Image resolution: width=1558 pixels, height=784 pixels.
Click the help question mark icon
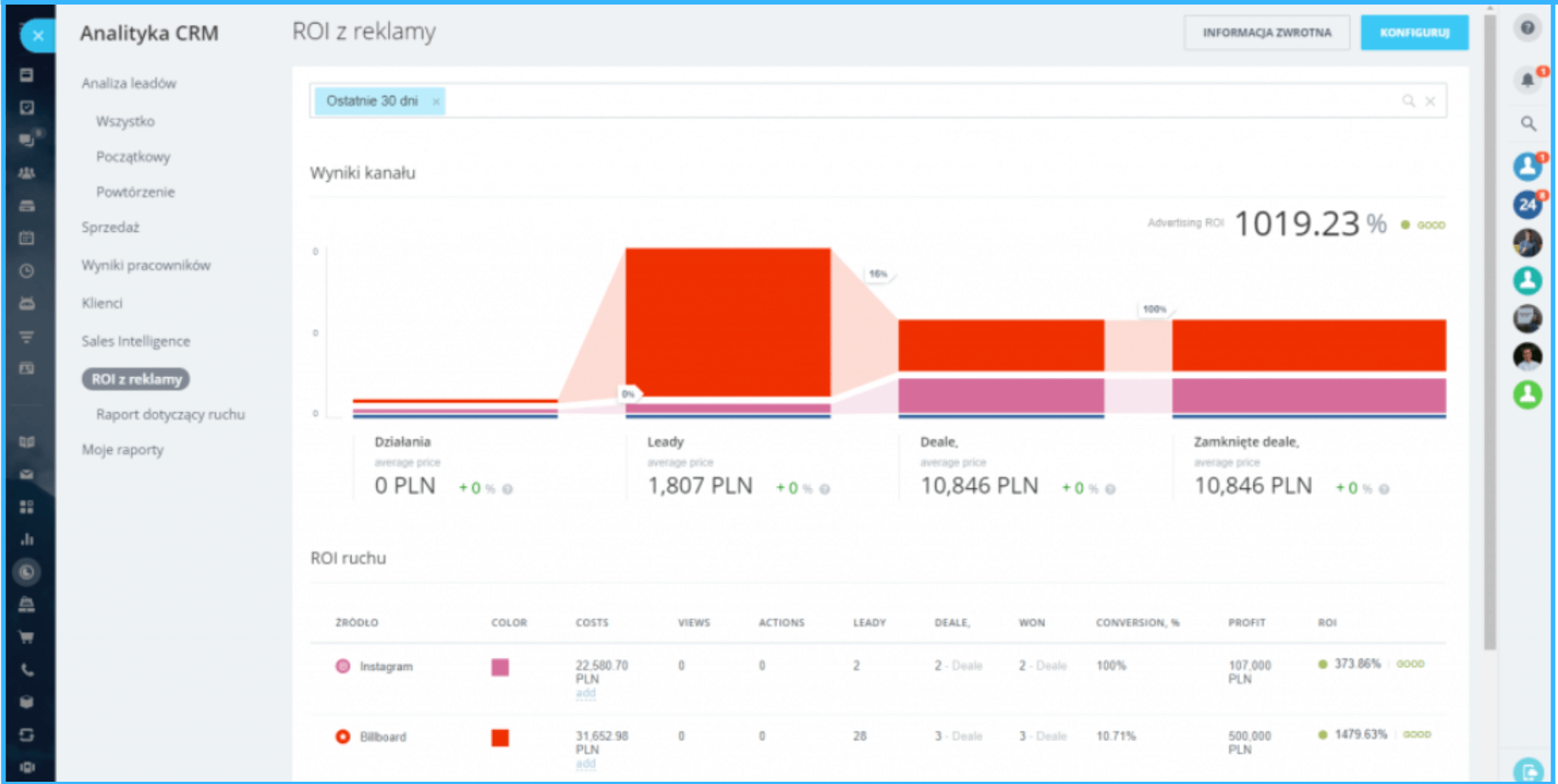[1527, 29]
